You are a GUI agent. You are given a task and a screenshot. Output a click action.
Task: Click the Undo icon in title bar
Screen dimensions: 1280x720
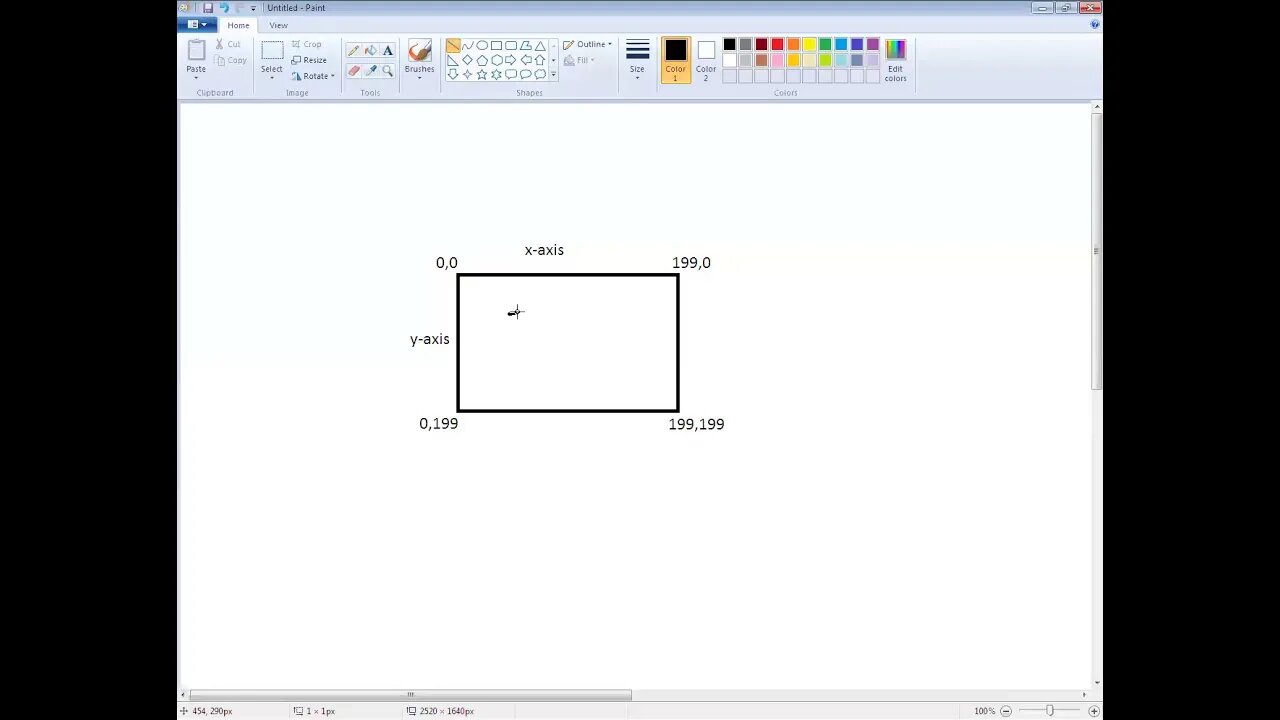coord(223,8)
